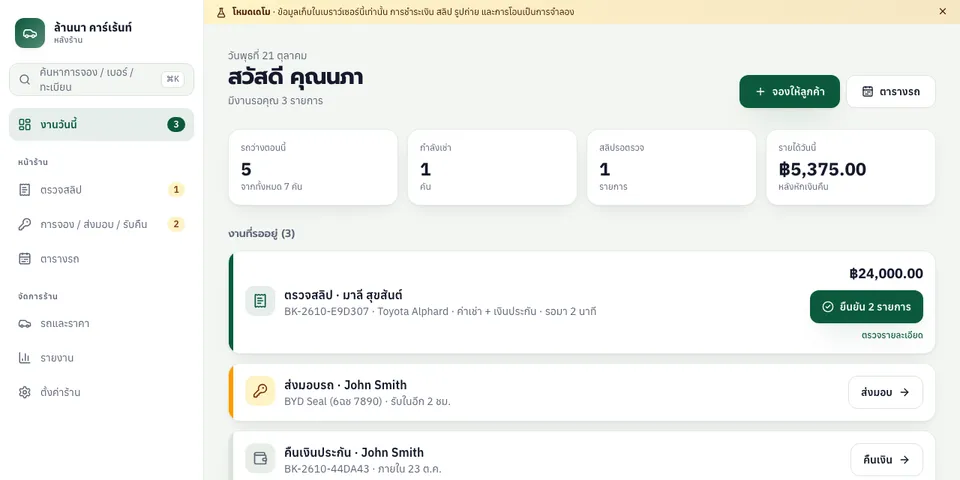Image resolution: width=960 pixels, height=480 pixels.
Task: Open ตรวจสลิป page from sidebar
Action: pyautogui.click(x=102, y=190)
